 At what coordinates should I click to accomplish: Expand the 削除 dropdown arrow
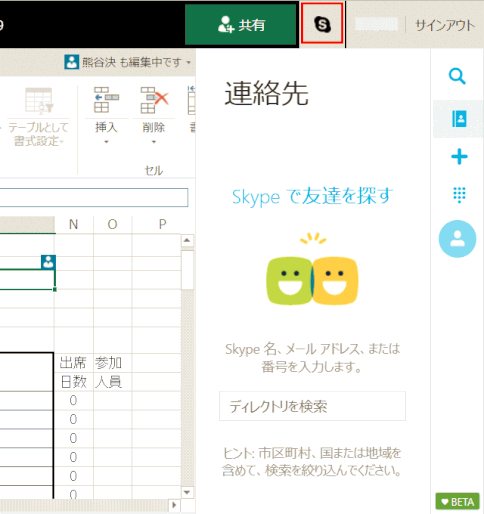pyautogui.click(x=154, y=142)
